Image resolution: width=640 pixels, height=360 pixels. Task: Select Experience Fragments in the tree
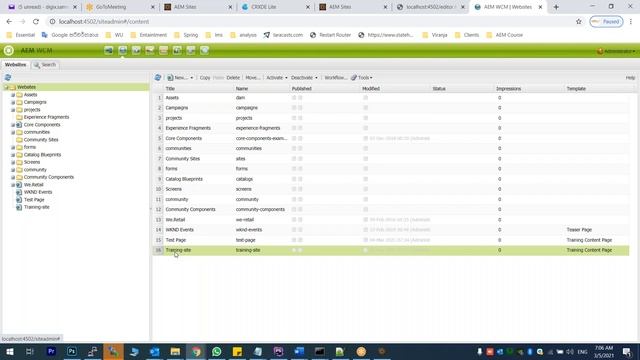point(46,117)
